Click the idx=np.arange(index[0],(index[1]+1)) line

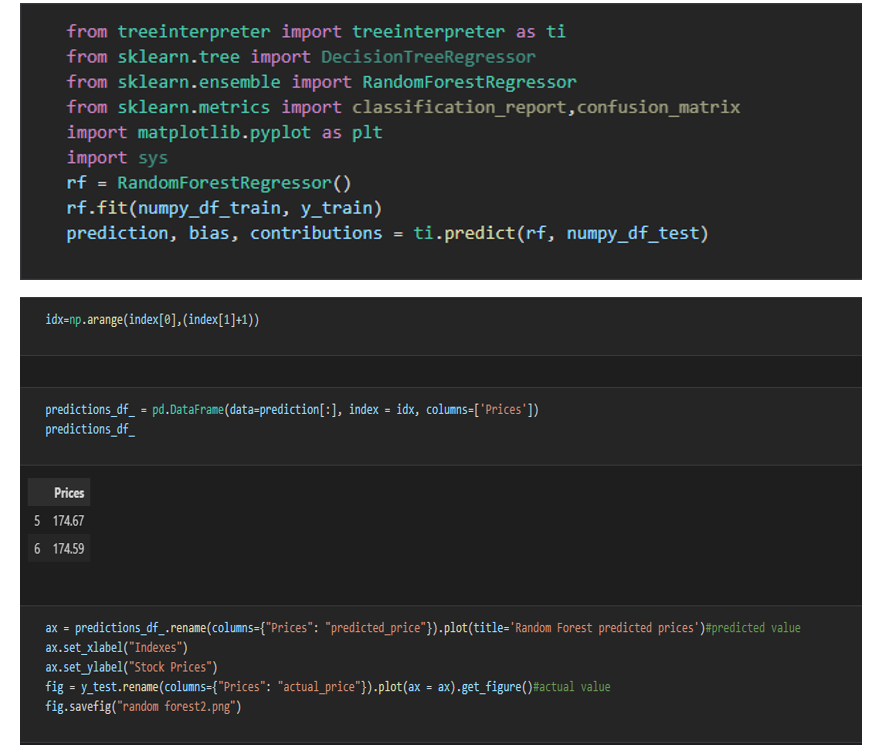pos(152,320)
